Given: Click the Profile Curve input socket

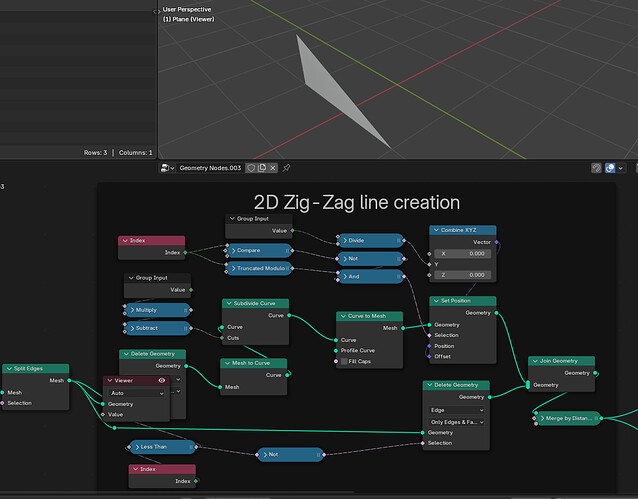Looking at the screenshot, I should click(x=336, y=350).
